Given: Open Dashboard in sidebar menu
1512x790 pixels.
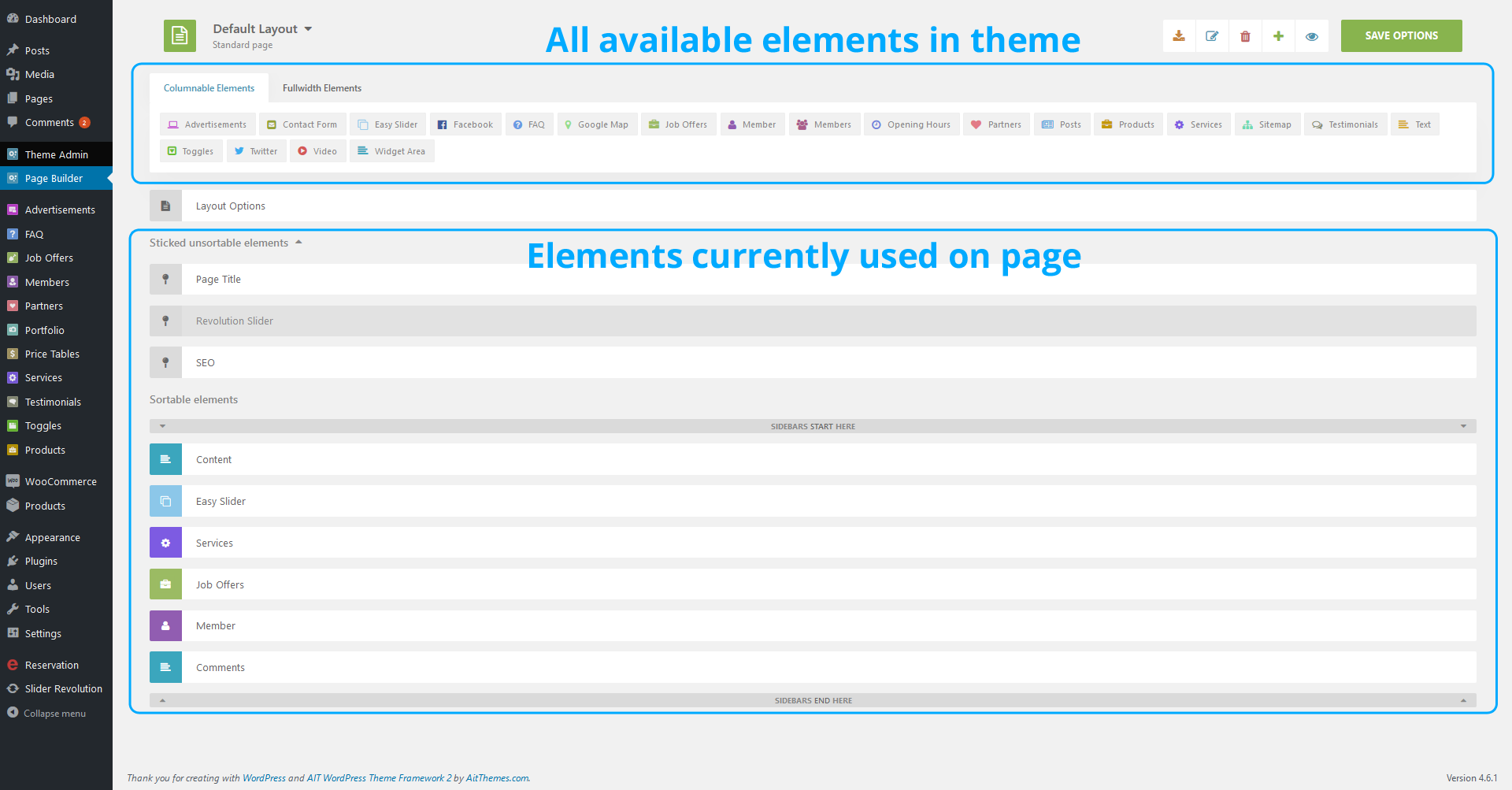Looking at the screenshot, I should click(x=56, y=19).
